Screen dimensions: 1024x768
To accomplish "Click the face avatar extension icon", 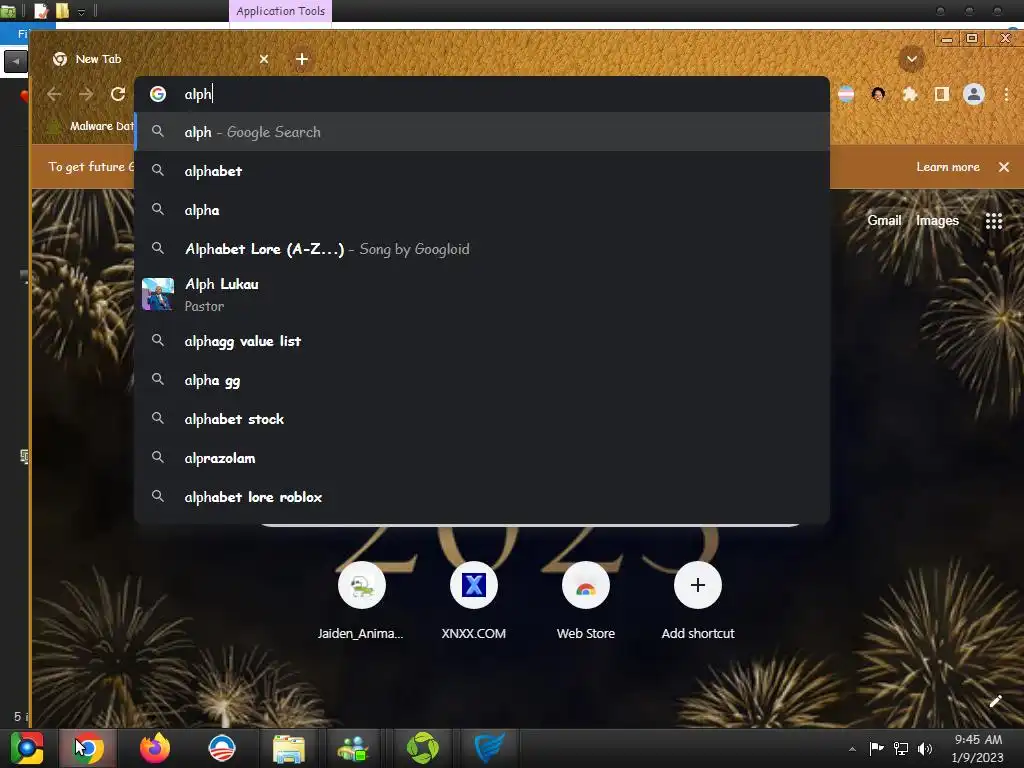I will click(x=878, y=94).
